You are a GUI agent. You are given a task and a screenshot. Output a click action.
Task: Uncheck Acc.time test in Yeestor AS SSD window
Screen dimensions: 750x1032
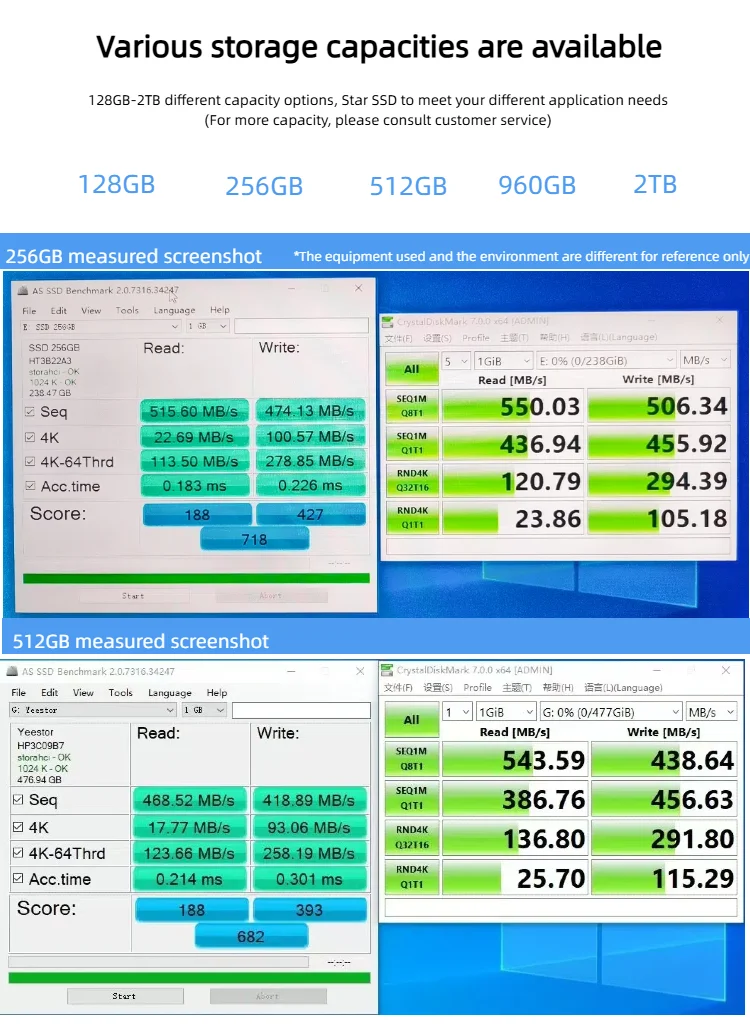[18, 878]
